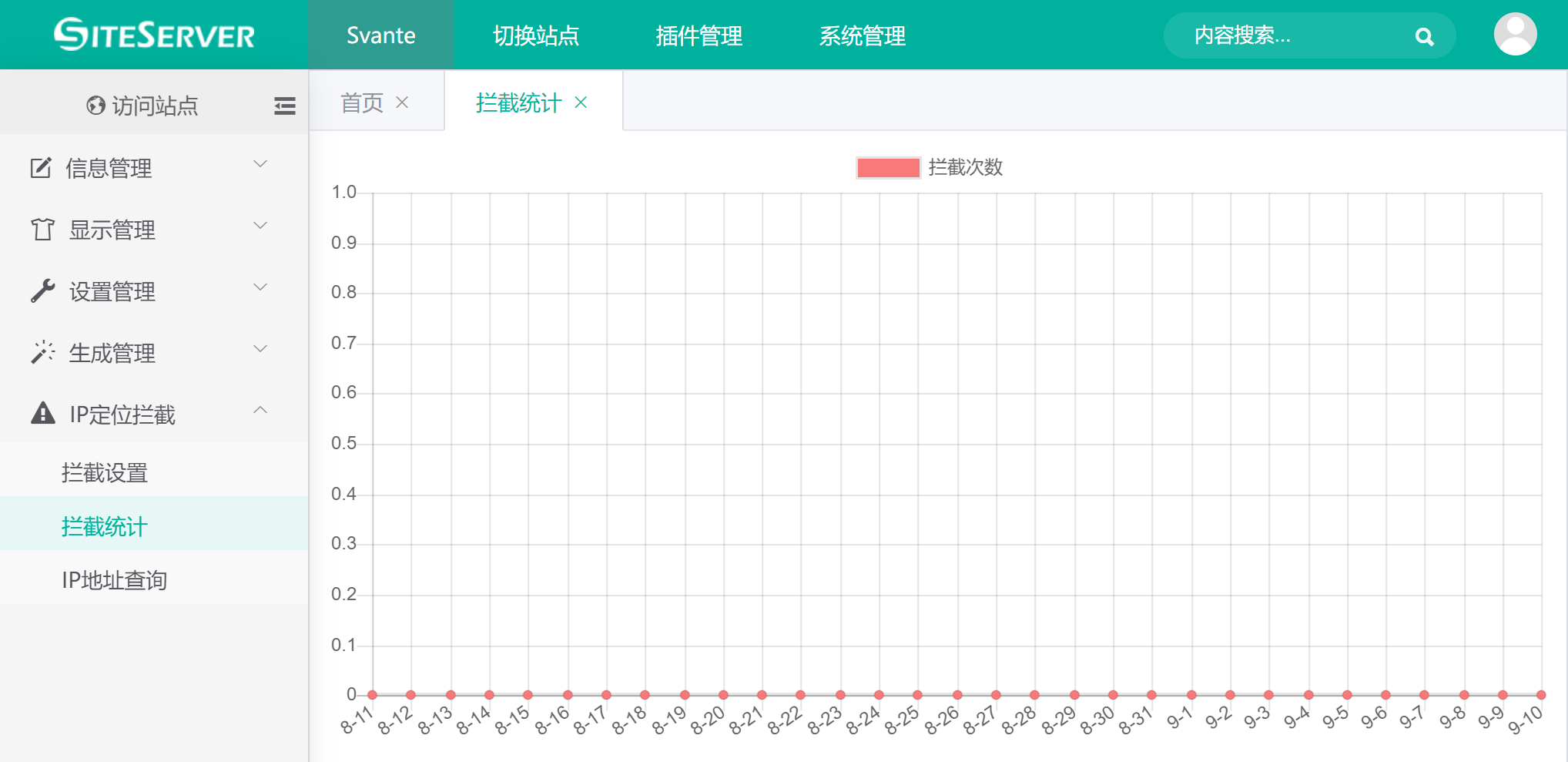Expand the 信息管理 chevron arrow

[260, 164]
